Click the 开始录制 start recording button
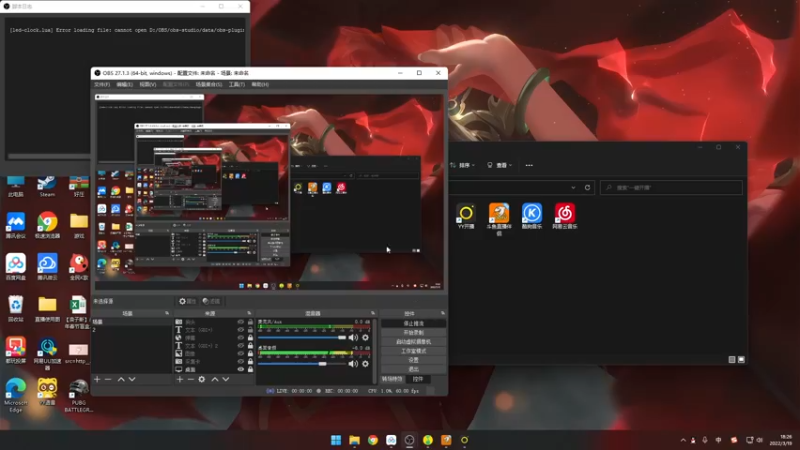The width and height of the screenshot is (800, 450). click(x=413, y=333)
